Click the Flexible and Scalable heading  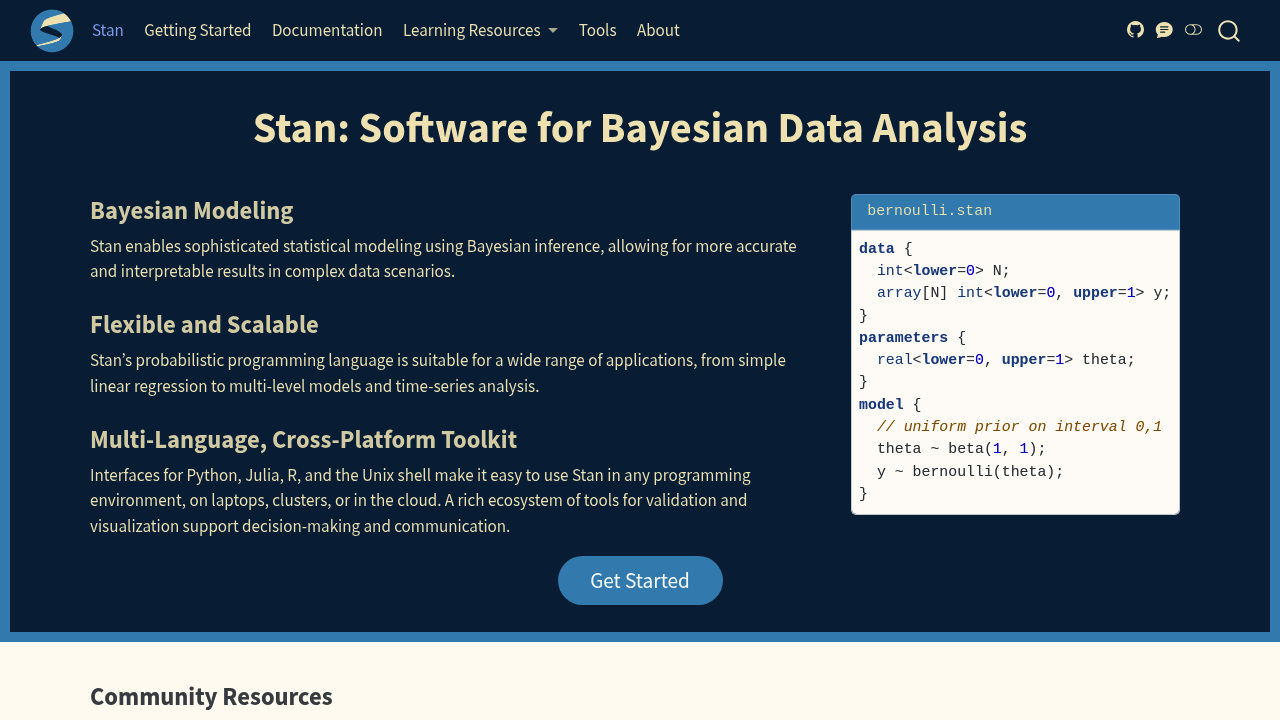(x=204, y=325)
